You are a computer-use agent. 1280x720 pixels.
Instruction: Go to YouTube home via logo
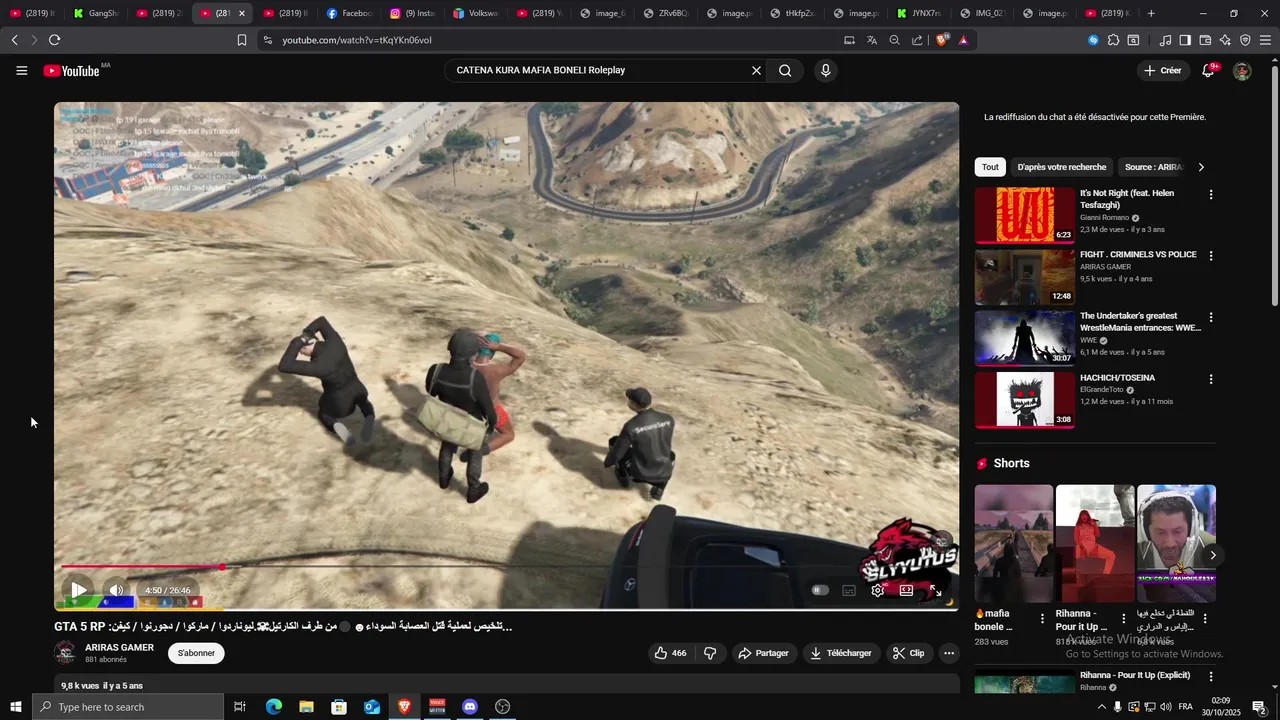[71, 71]
